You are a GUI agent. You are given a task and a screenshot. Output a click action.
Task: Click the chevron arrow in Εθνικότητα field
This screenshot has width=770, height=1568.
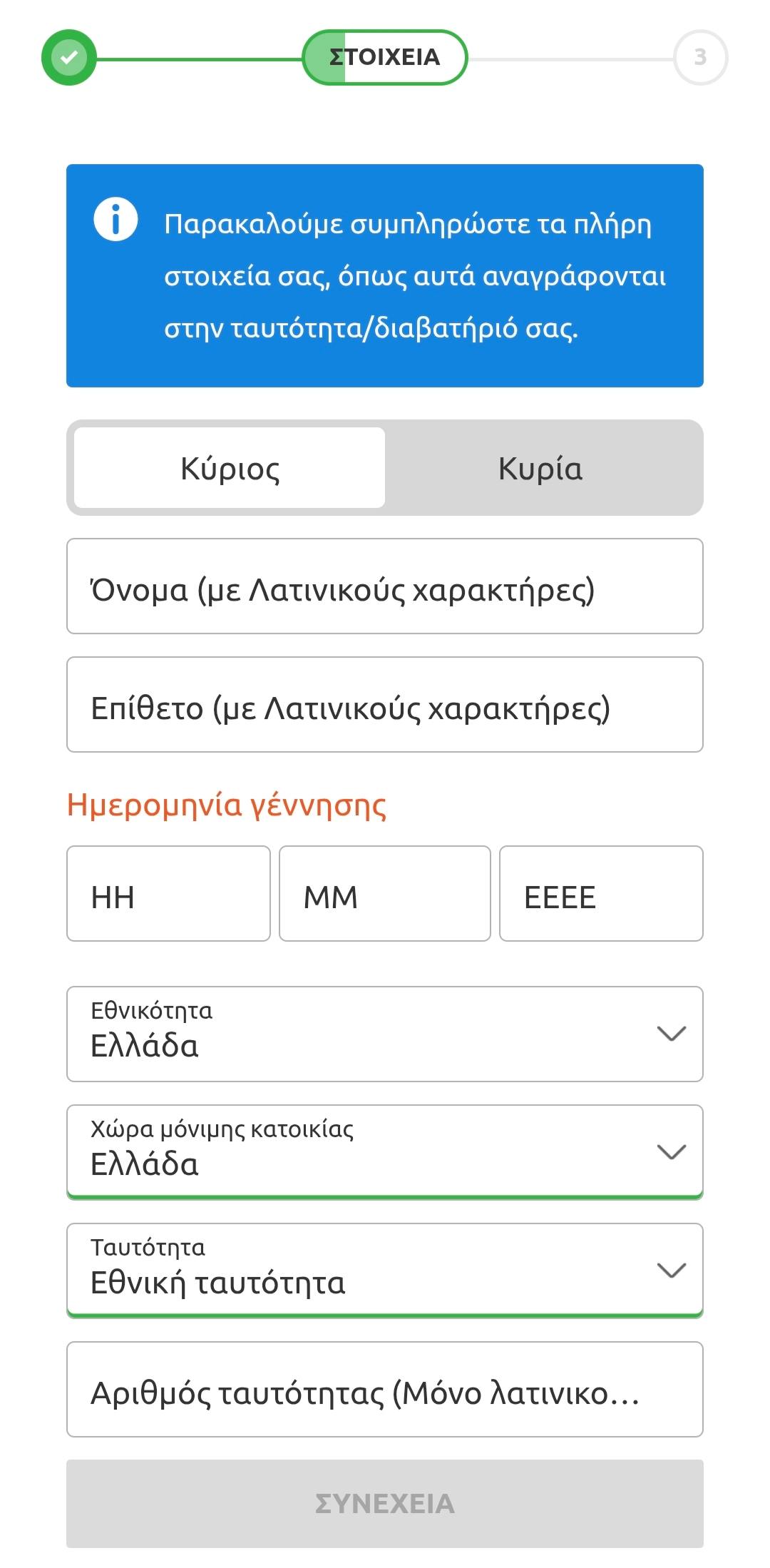tap(671, 1034)
